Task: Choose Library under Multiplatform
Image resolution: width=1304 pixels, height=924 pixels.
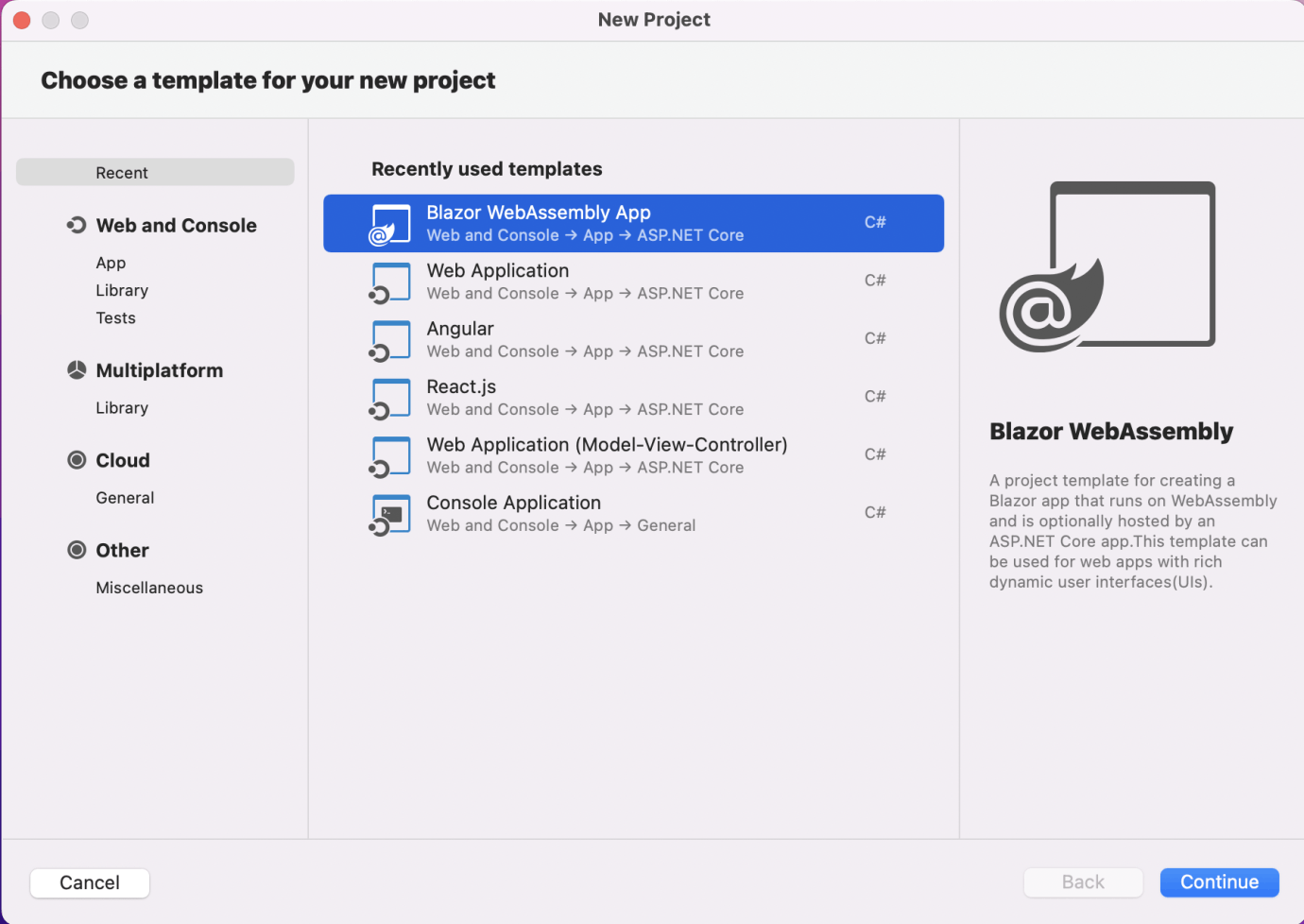Action: [122, 408]
